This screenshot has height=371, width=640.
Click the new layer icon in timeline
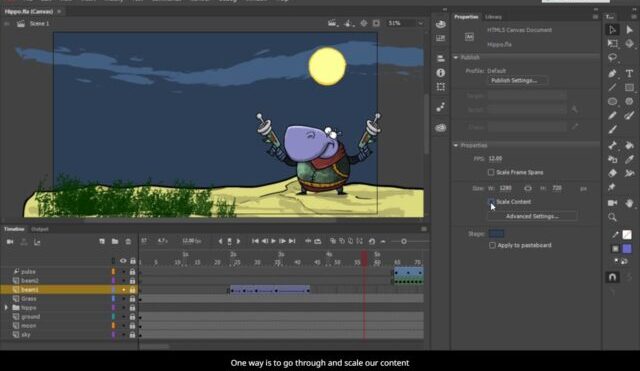(x=102, y=242)
